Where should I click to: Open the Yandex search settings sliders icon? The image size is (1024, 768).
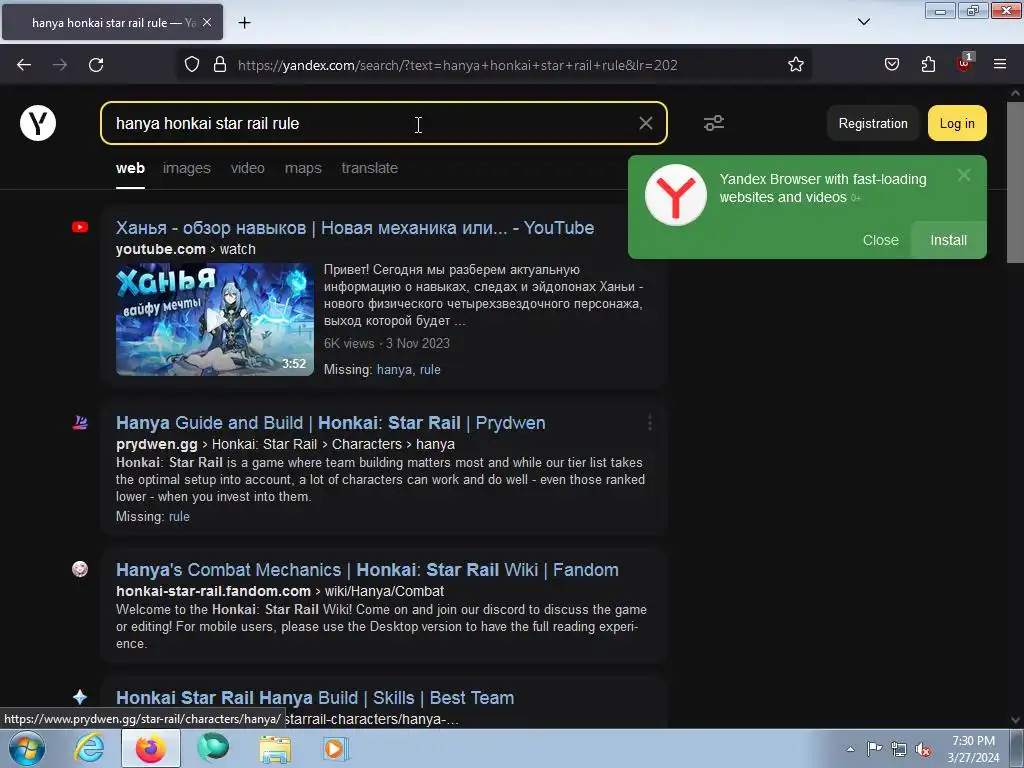click(x=714, y=123)
